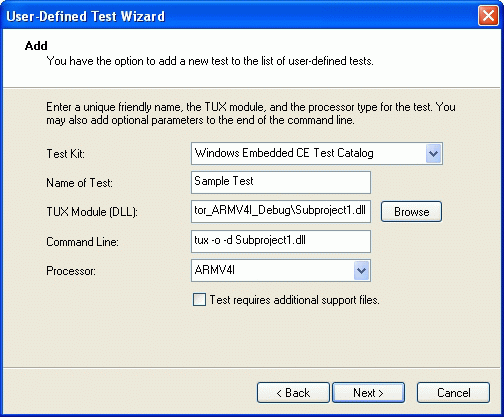504x417 pixels.
Task: Open the Processor dropdown arrow
Action: 361,270
